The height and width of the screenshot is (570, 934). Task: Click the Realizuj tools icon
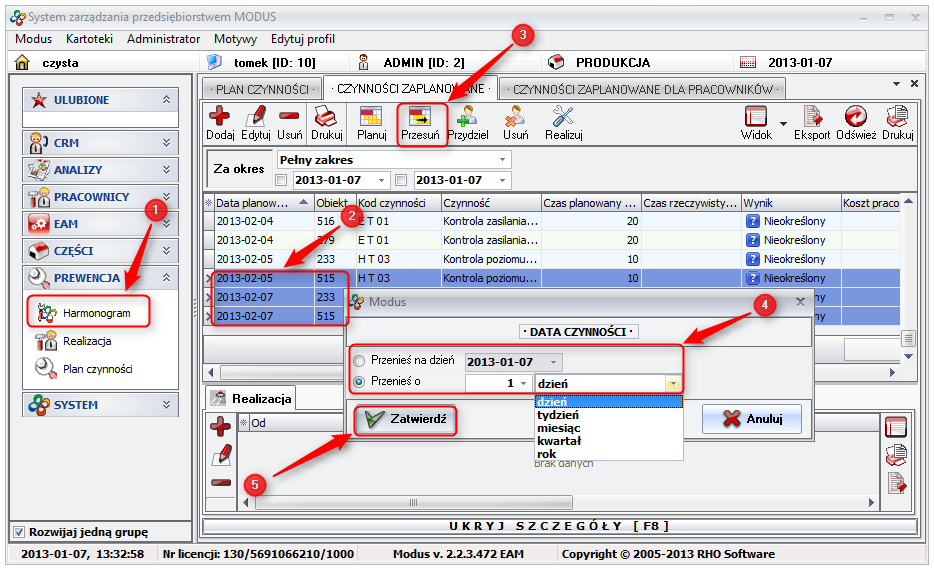(563, 117)
